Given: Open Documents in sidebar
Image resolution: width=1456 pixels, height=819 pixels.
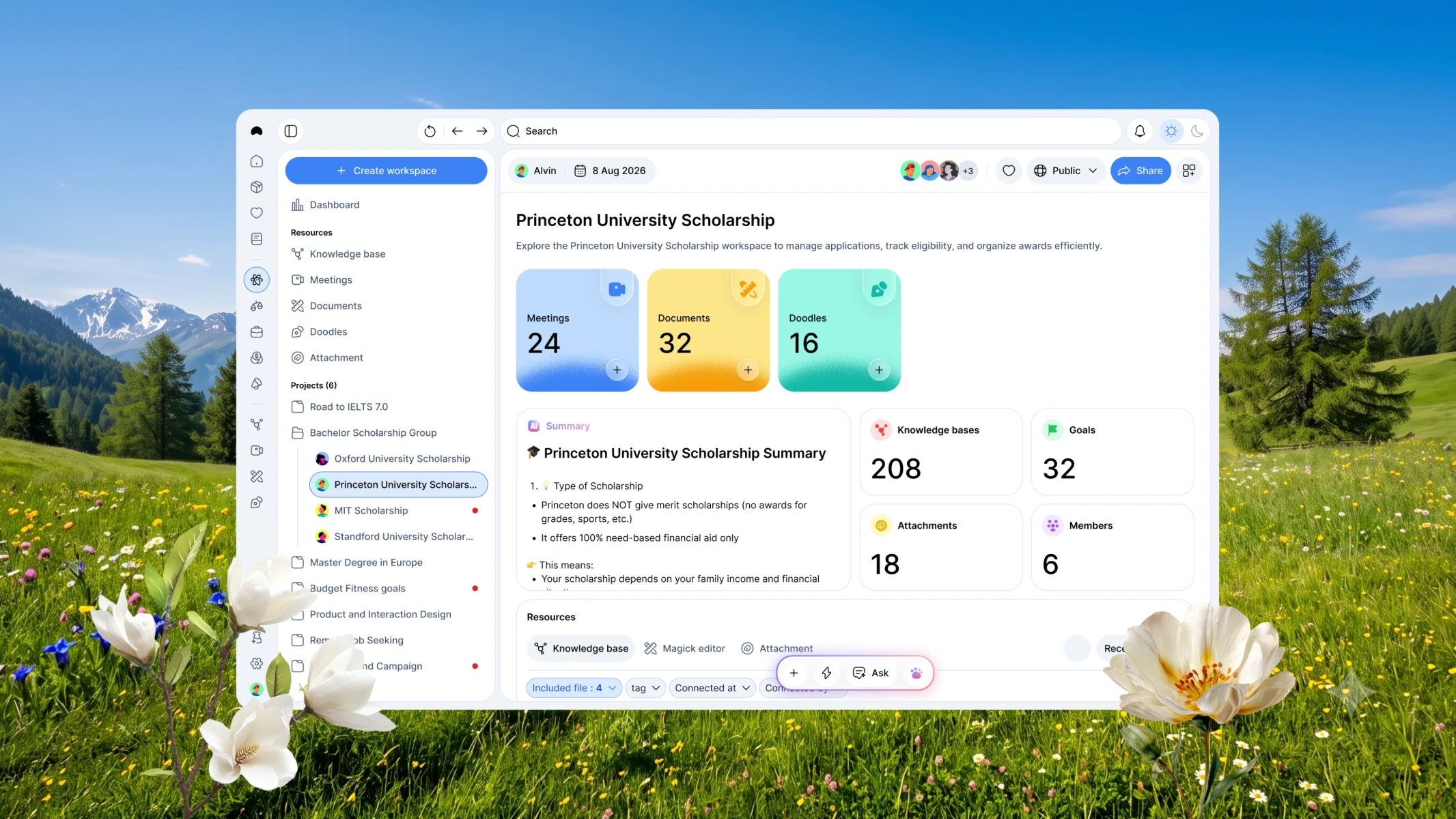Looking at the screenshot, I should (386, 306).
